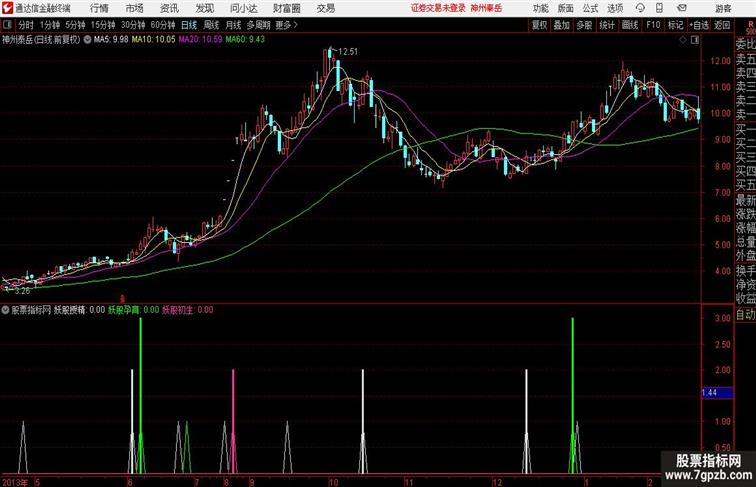
Task: Toggle the left panel layout icon
Action: [7, 25]
